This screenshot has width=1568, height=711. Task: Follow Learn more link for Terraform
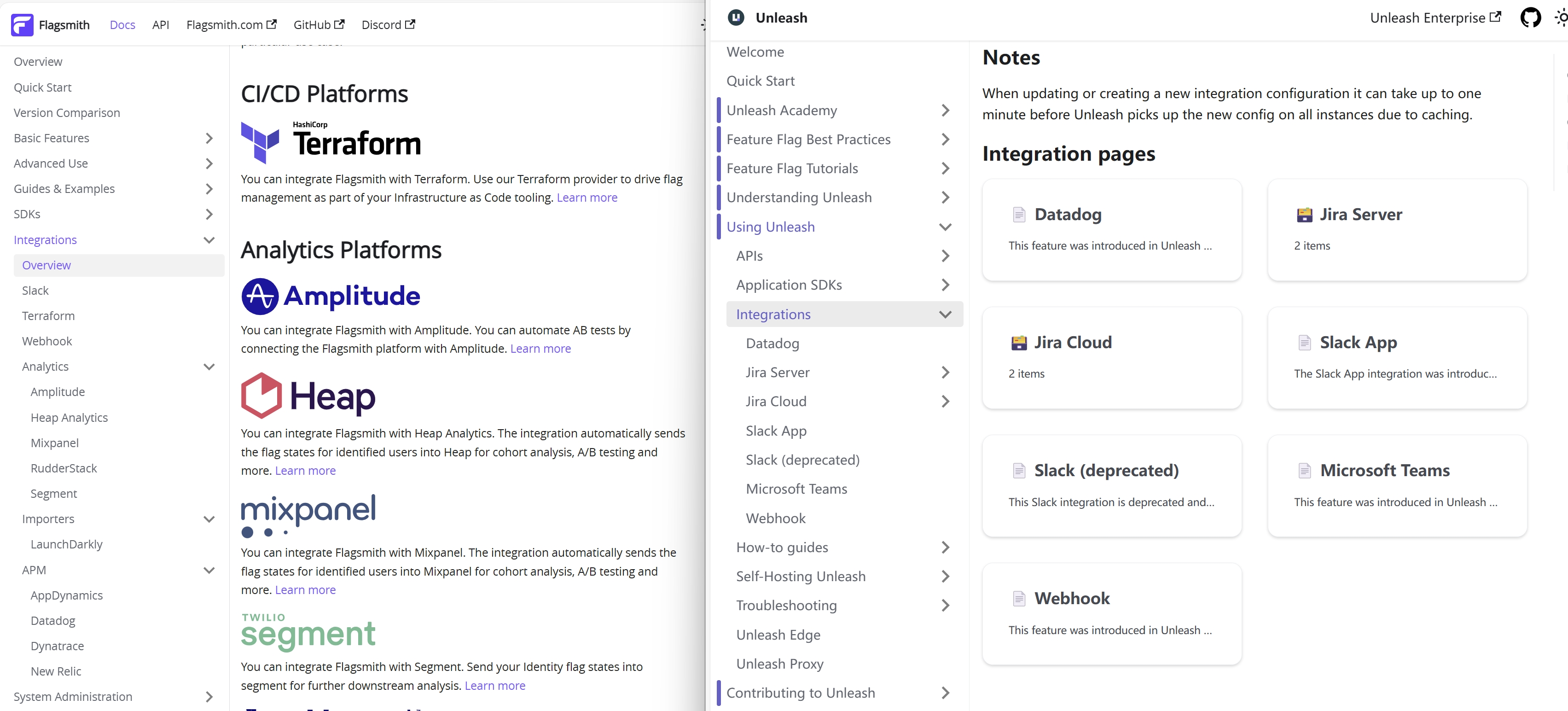pyautogui.click(x=587, y=198)
